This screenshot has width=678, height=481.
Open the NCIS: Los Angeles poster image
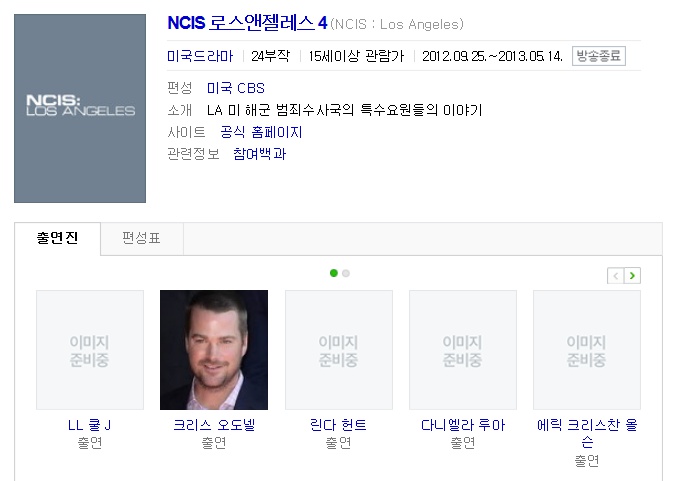(x=80, y=108)
